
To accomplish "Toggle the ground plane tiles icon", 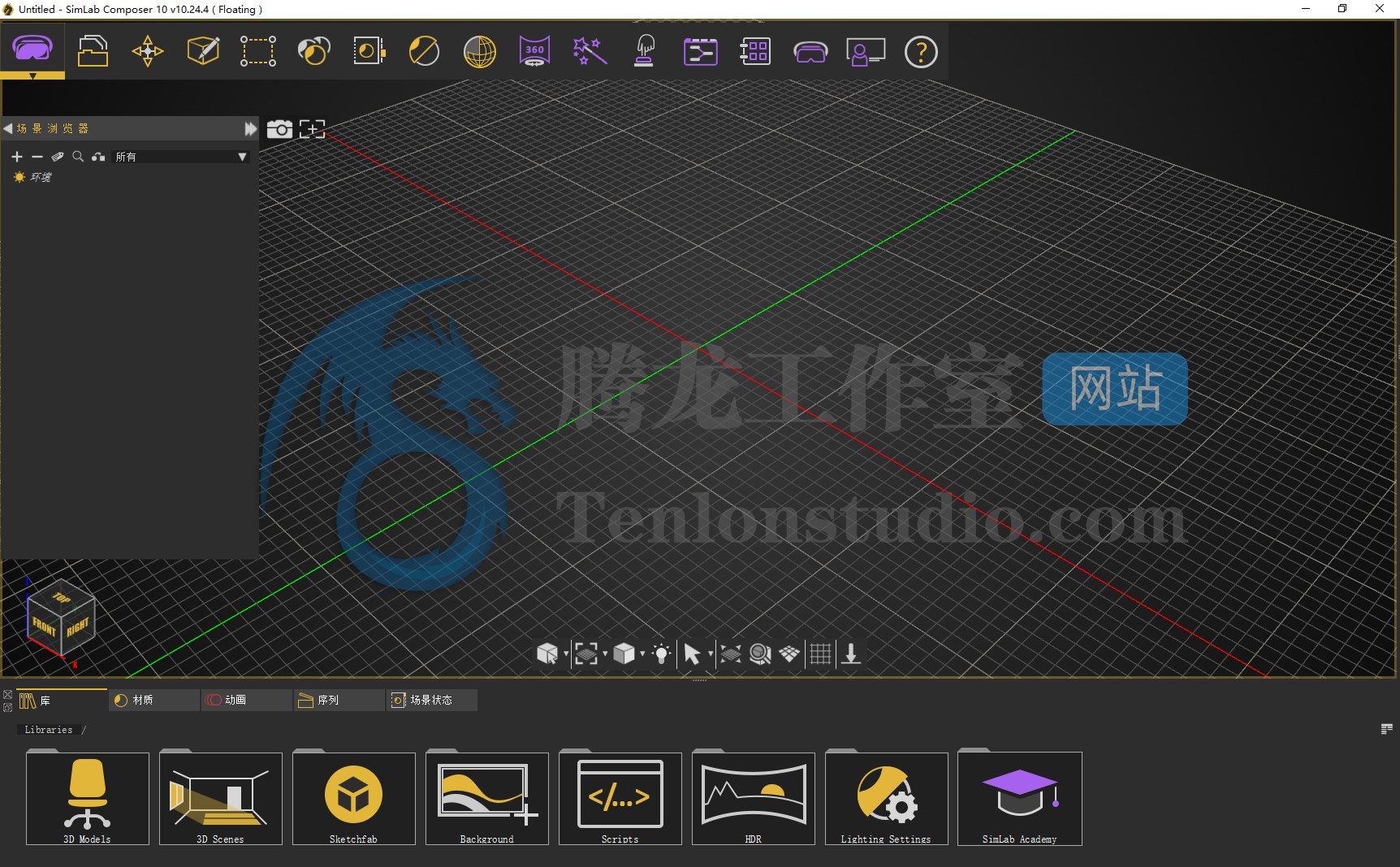I will click(x=789, y=653).
